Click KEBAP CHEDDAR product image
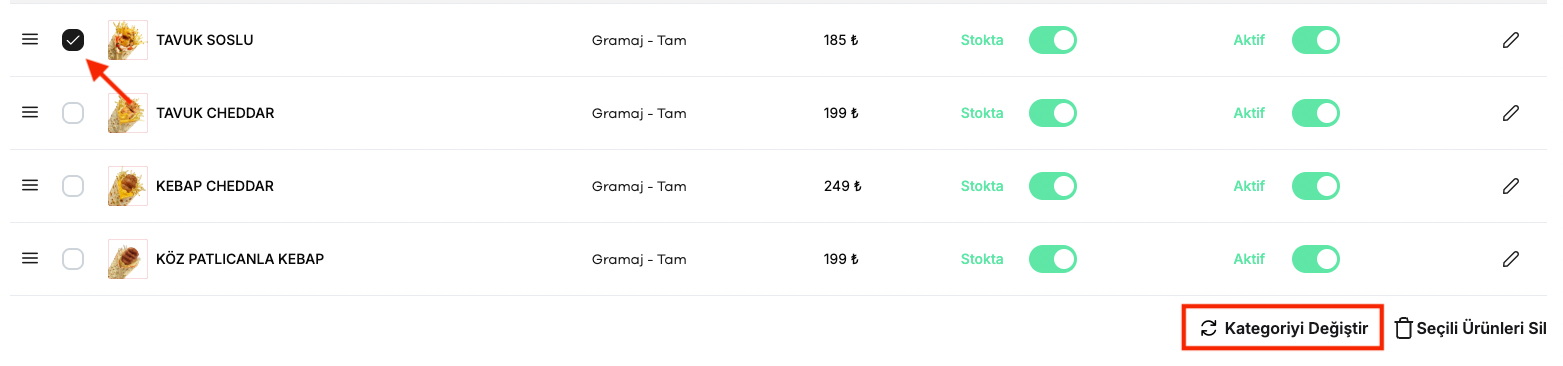 tap(128, 186)
